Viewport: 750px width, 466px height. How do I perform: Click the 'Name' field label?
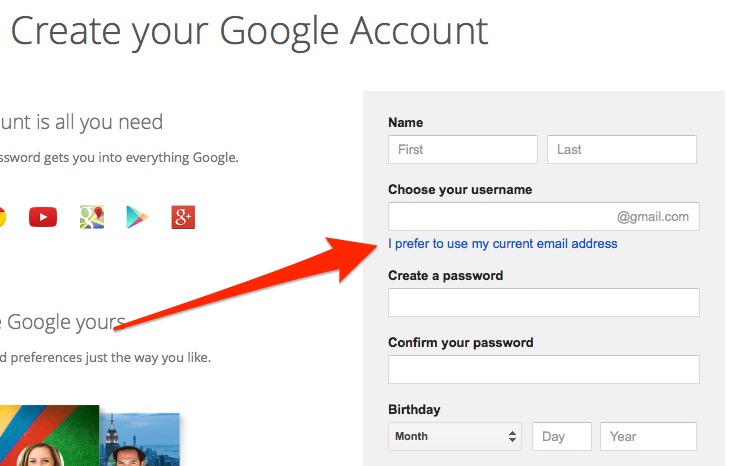click(405, 123)
